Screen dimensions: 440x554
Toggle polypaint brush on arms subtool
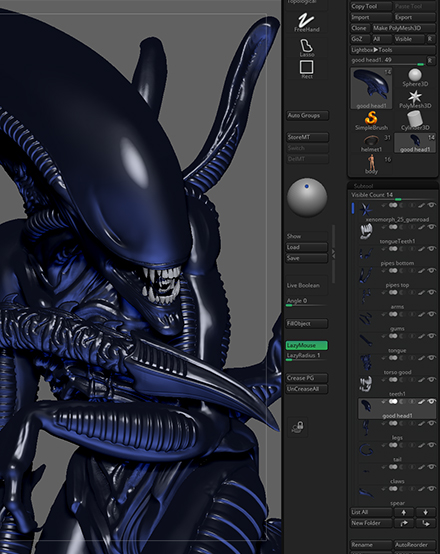click(422, 293)
